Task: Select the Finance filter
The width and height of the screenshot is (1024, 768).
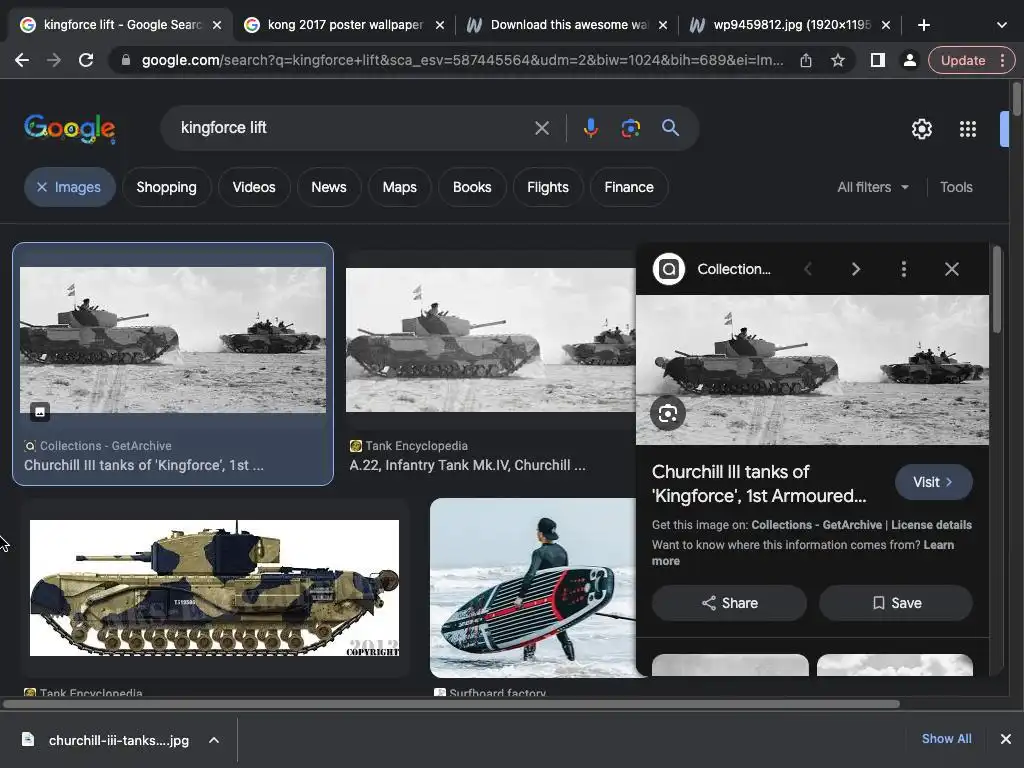Action: tap(629, 187)
